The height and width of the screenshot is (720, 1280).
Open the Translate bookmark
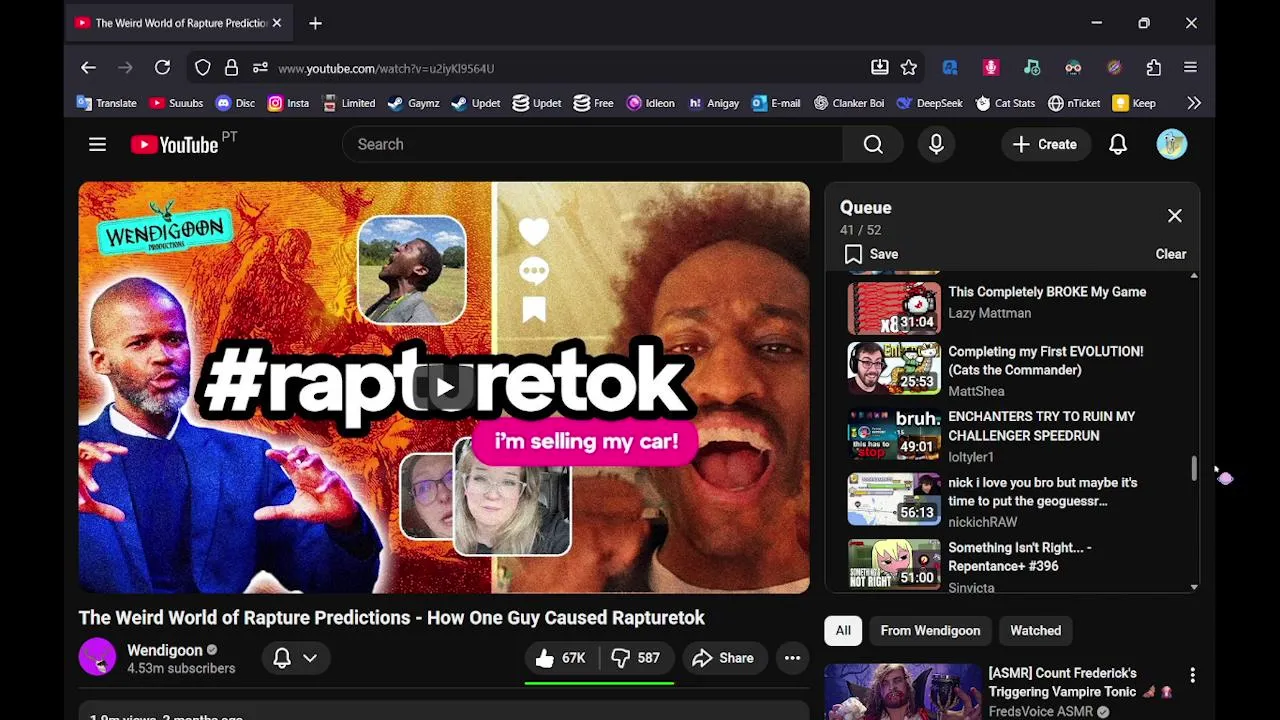[x=106, y=103]
